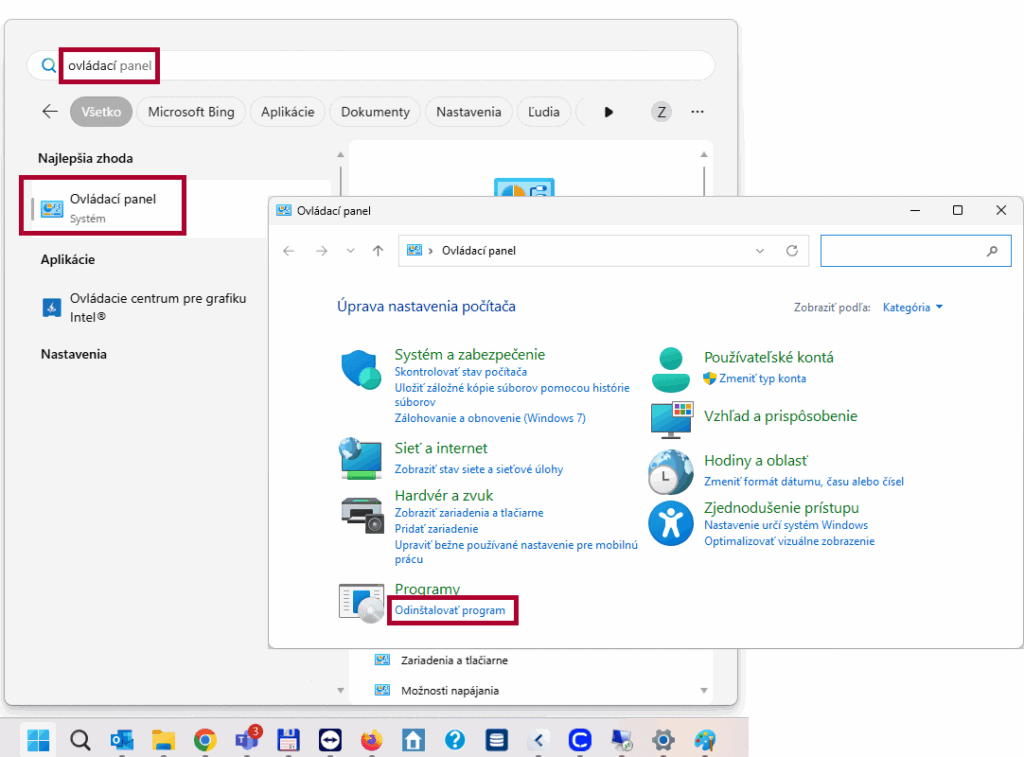Click the refresh button in address bar
Image resolution: width=1024 pixels, height=757 pixels.
tap(792, 251)
